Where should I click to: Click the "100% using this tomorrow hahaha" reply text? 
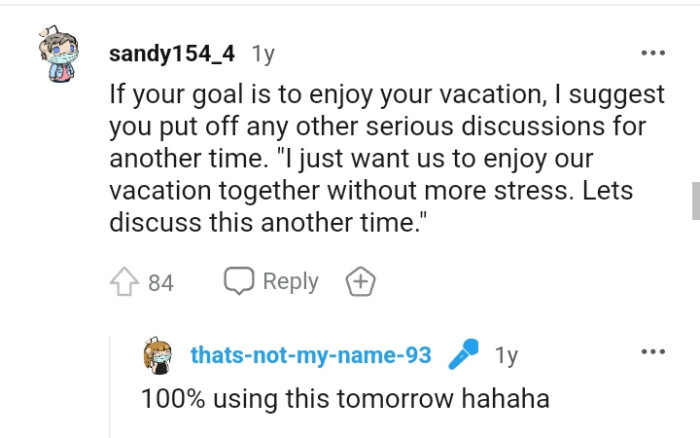click(345, 397)
